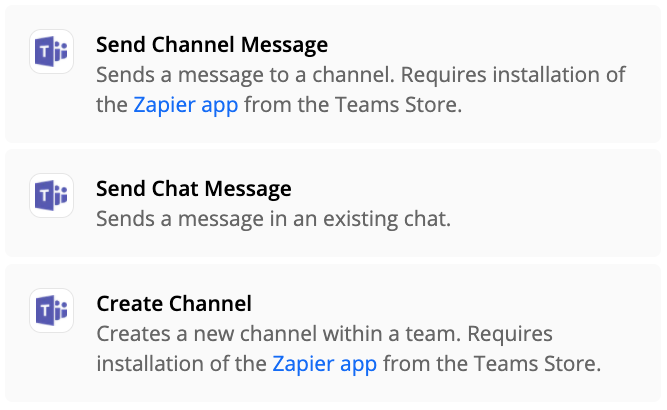Screen dimensions: 667x410
Task: Choose the Send Chat Message action card
Action: click(333, 203)
